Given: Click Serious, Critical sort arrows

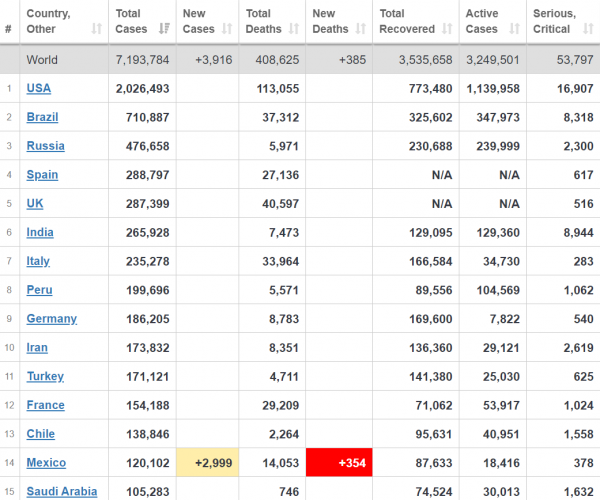Looking at the screenshot, I should 588,29.
